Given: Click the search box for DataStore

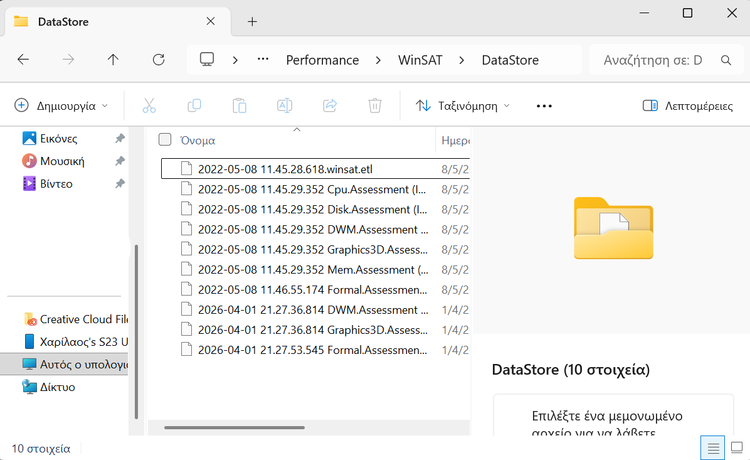Looking at the screenshot, I should click(x=660, y=60).
